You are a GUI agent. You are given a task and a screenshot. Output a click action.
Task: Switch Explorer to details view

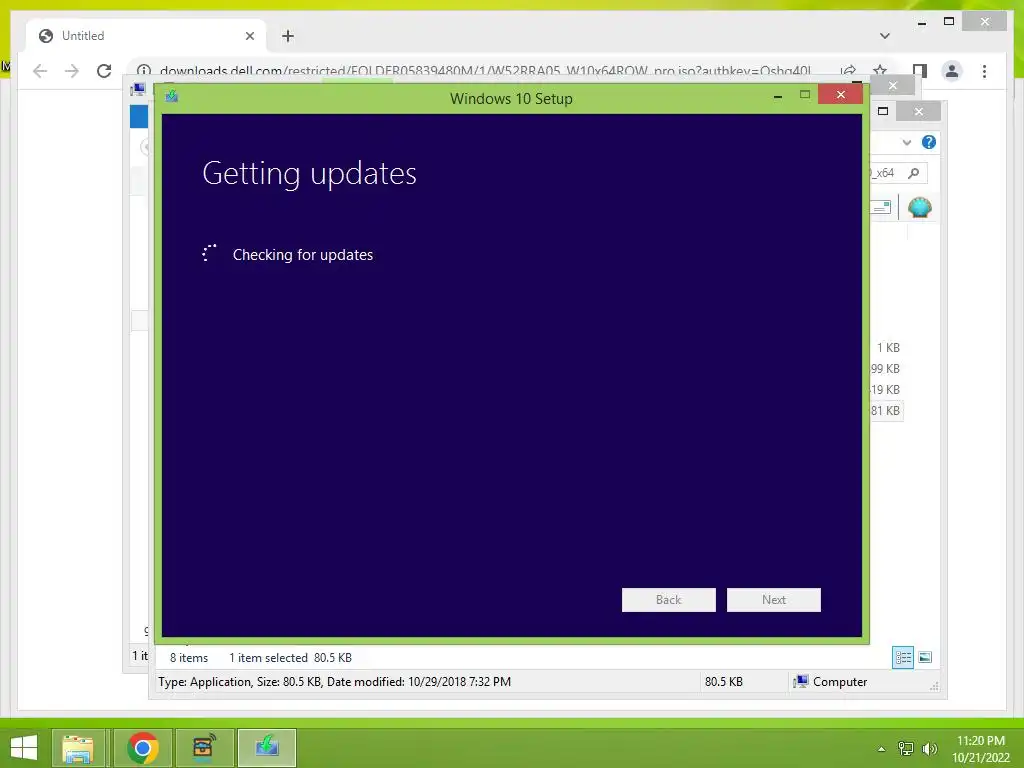click(903, 657)
